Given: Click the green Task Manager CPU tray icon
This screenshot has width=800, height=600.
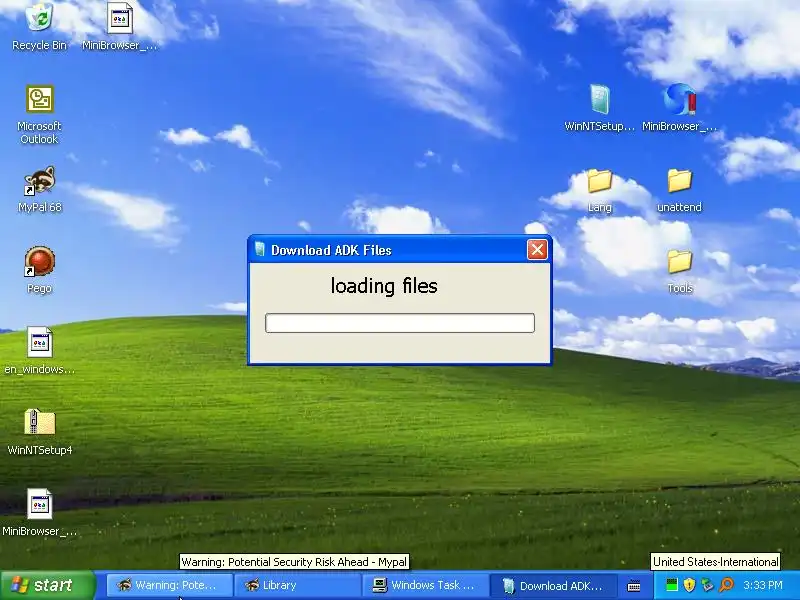Looking at the screenshot, I should point(672,585).
